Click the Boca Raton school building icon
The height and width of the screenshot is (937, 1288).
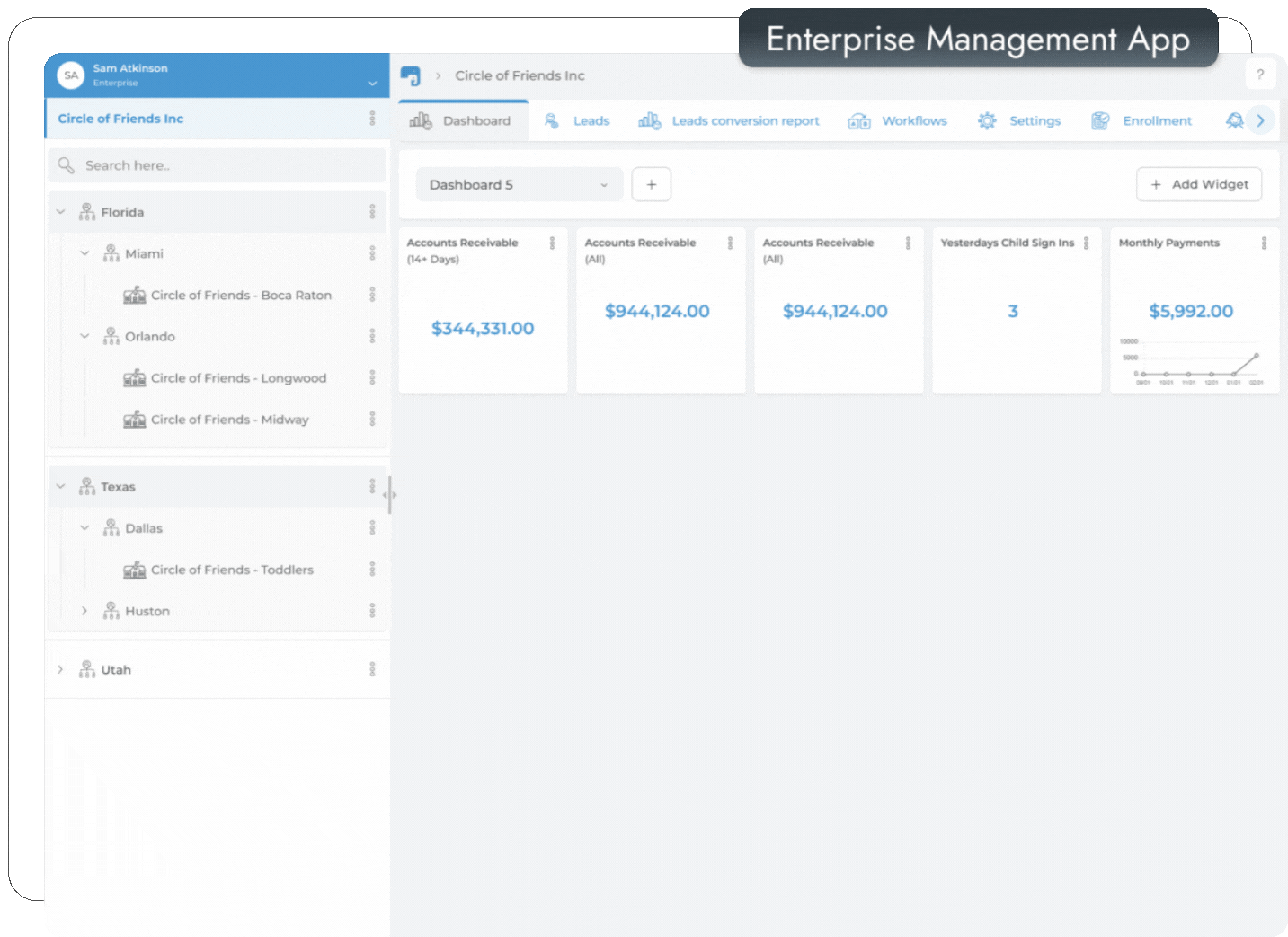tap(134, 295)
